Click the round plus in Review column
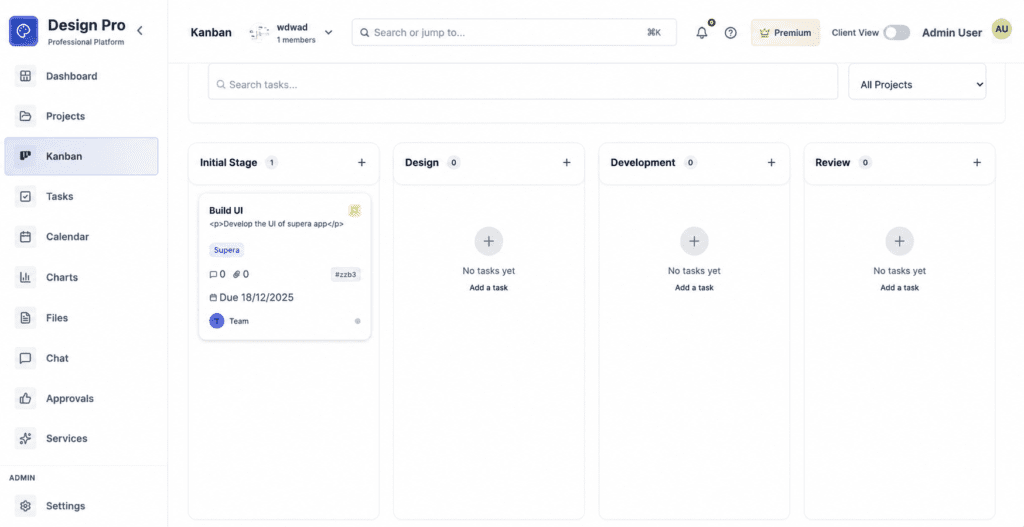The width and height of the screenshot is (1024, 527). pyautogui.click(x=899, y=242)
